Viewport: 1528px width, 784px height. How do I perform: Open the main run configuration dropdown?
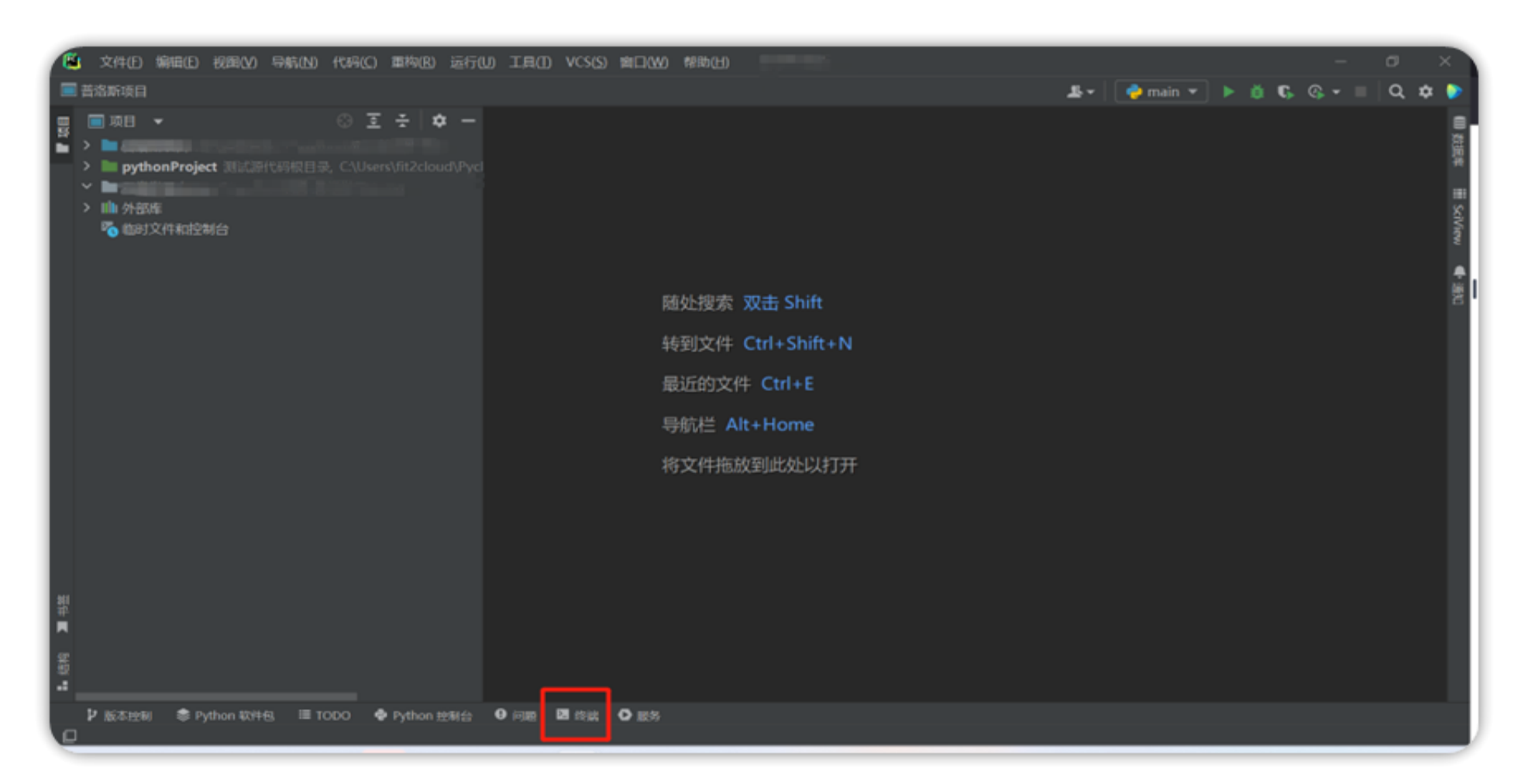click(1161, 91)
